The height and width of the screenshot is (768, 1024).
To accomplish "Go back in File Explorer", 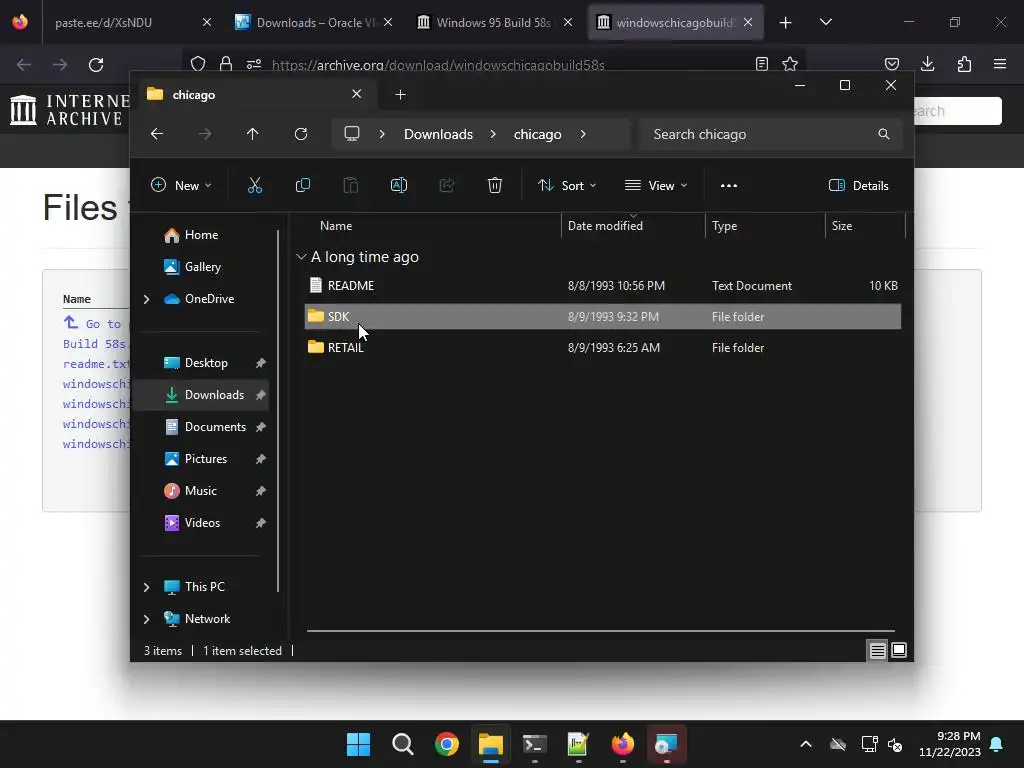I will pos(157,134).
